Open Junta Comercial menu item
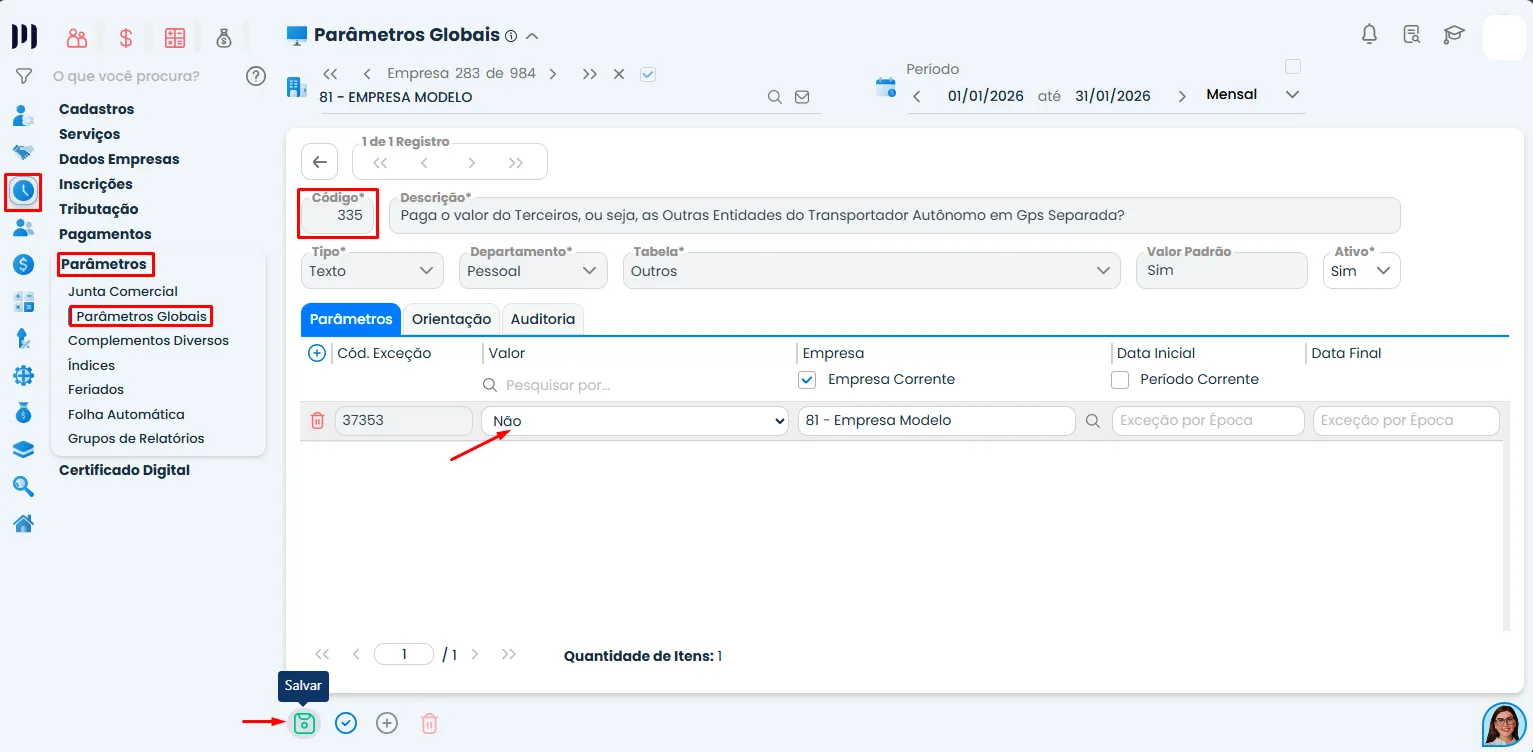Screen dimensions: 1533x752 123,292
